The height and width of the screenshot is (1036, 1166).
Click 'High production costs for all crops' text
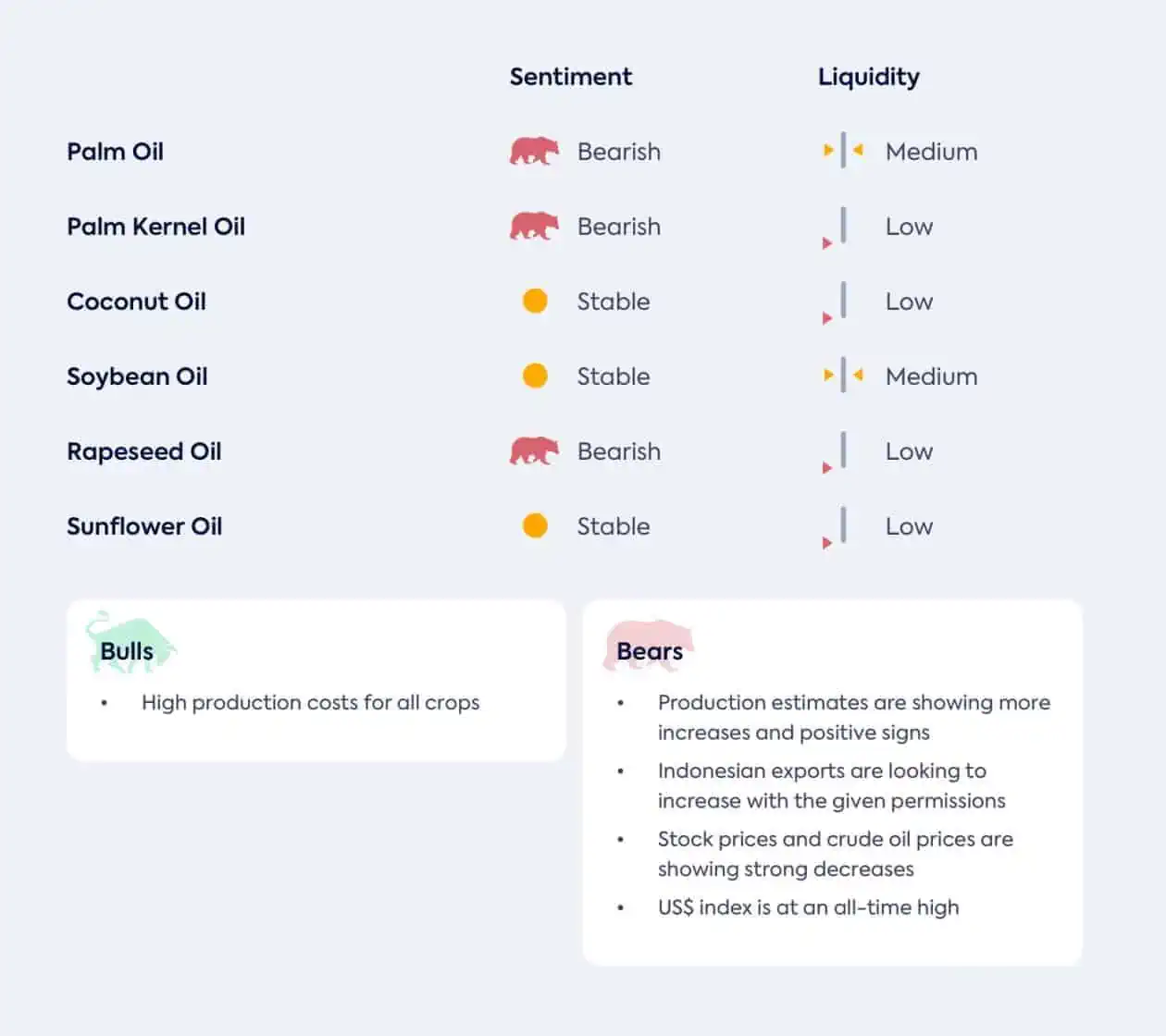[311, 703]
